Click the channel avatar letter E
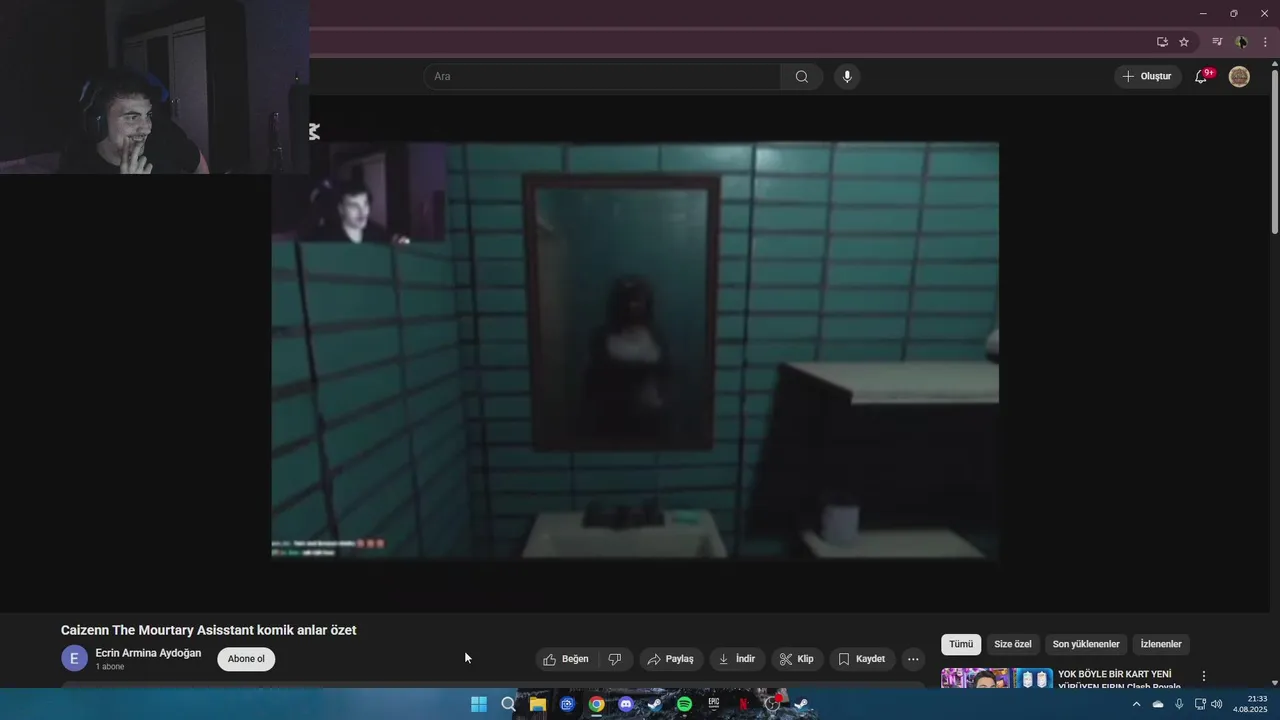This screenshot has width=1280, height=720. pos(74,659)
